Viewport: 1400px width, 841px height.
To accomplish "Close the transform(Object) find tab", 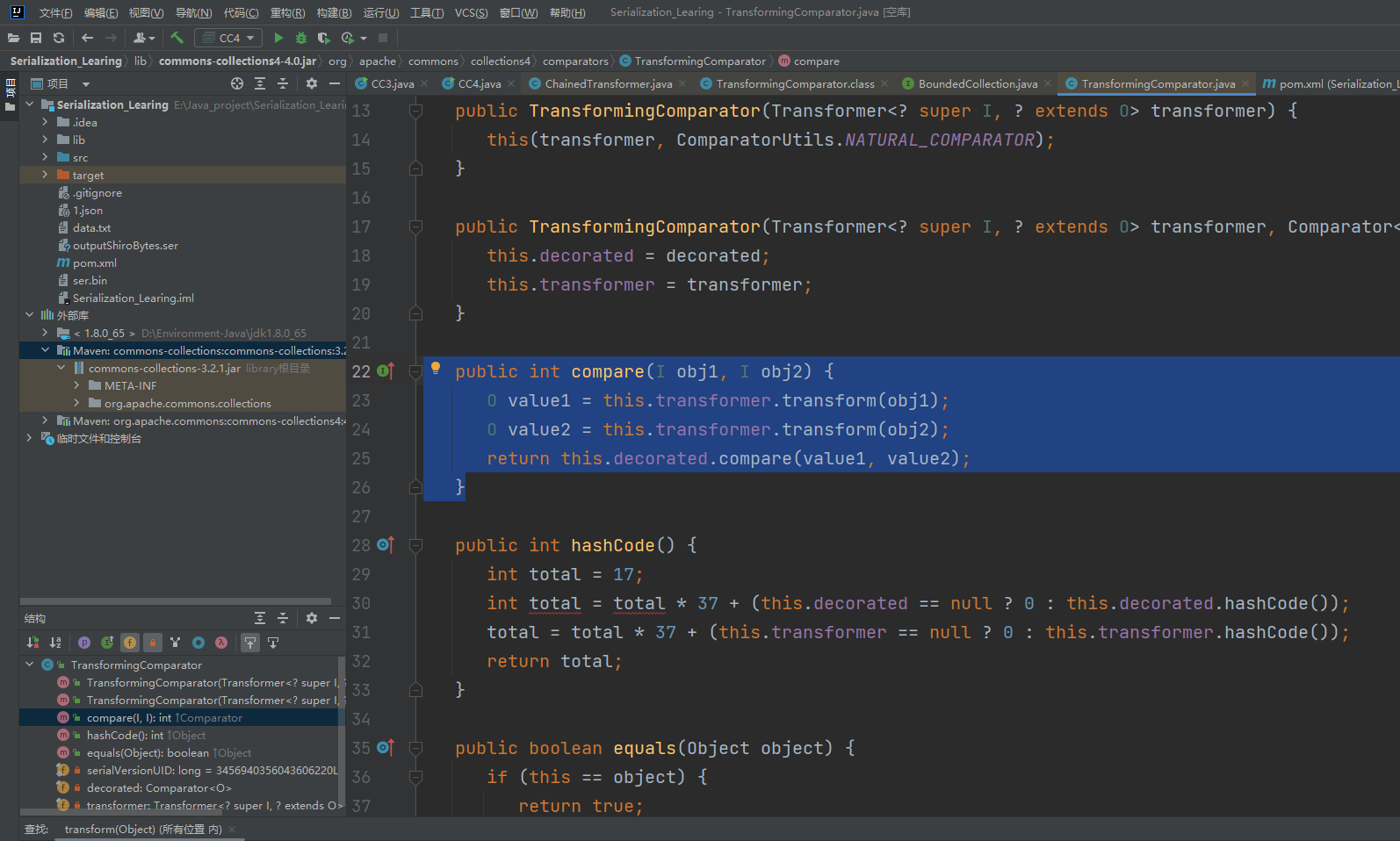I will click(x=232, y=830).
